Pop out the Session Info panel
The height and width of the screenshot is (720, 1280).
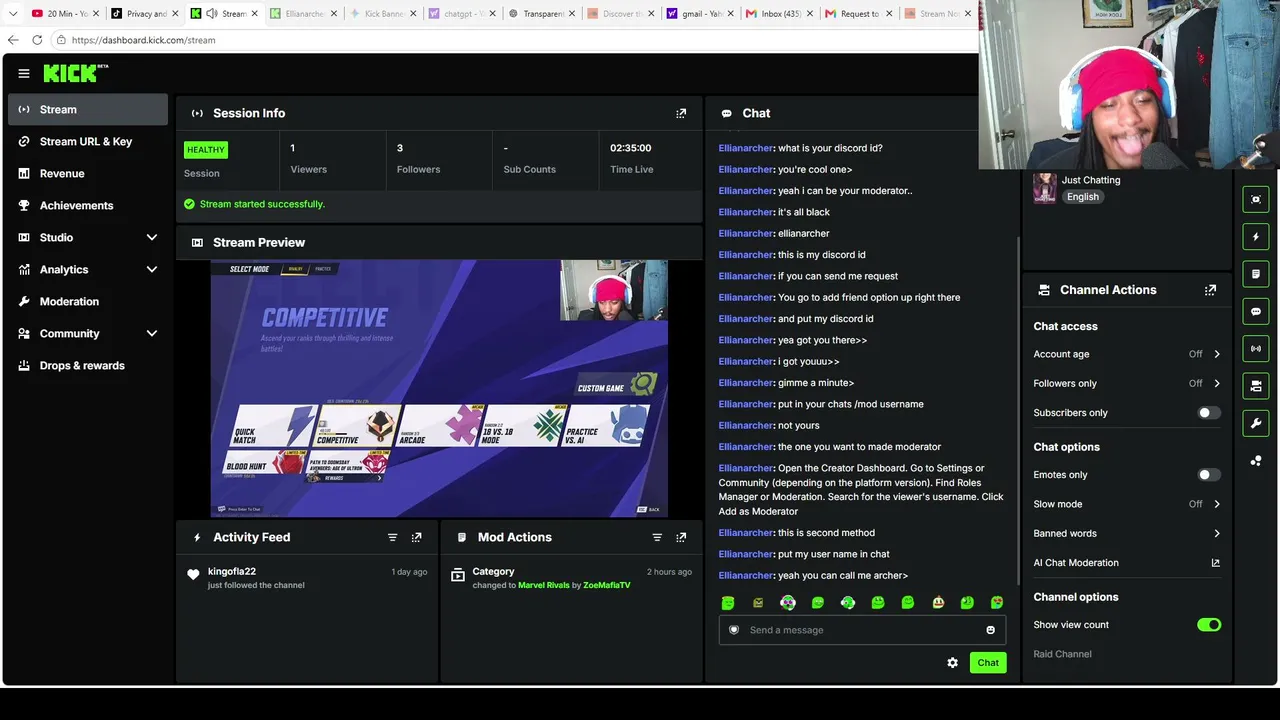[681, 113]
